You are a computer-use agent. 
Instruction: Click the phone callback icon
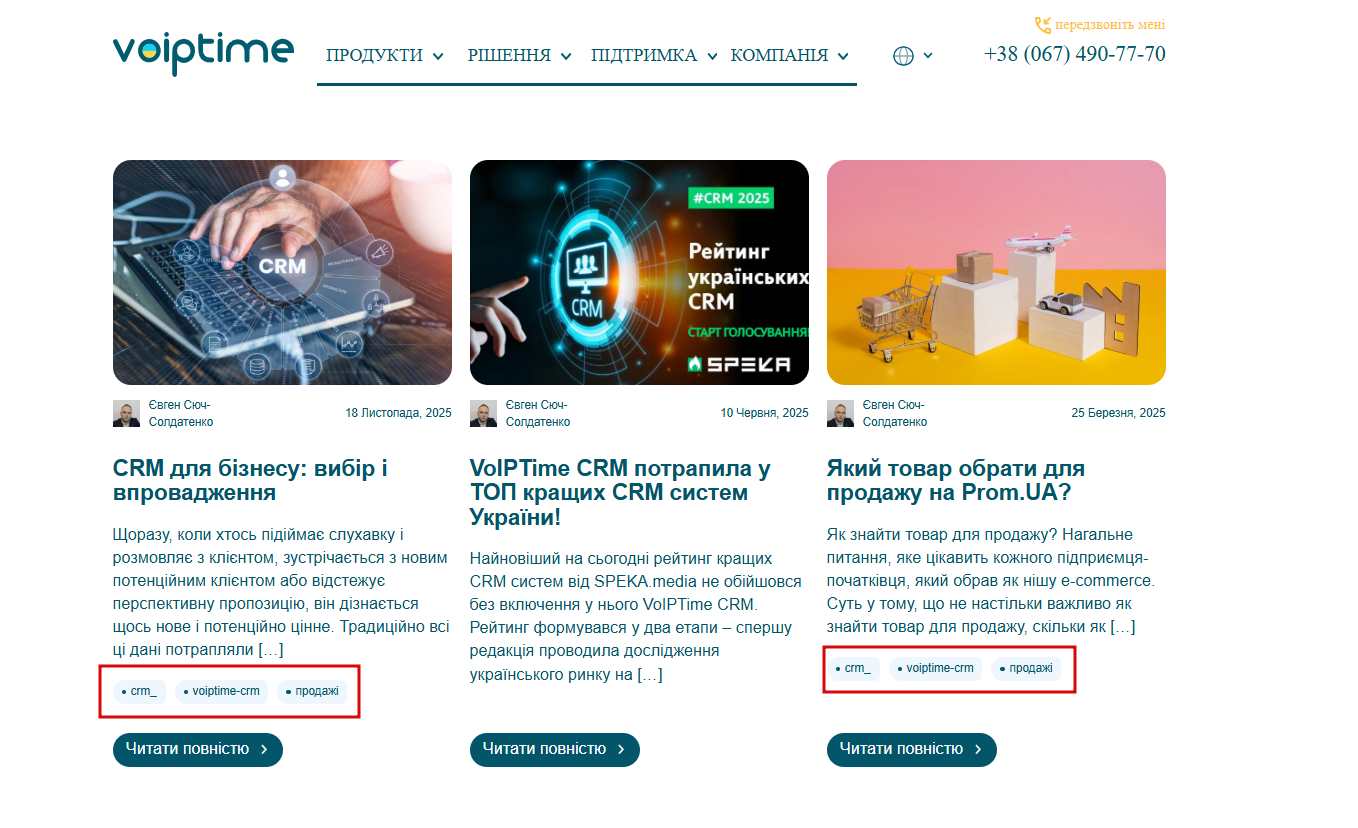[1043, 25]
